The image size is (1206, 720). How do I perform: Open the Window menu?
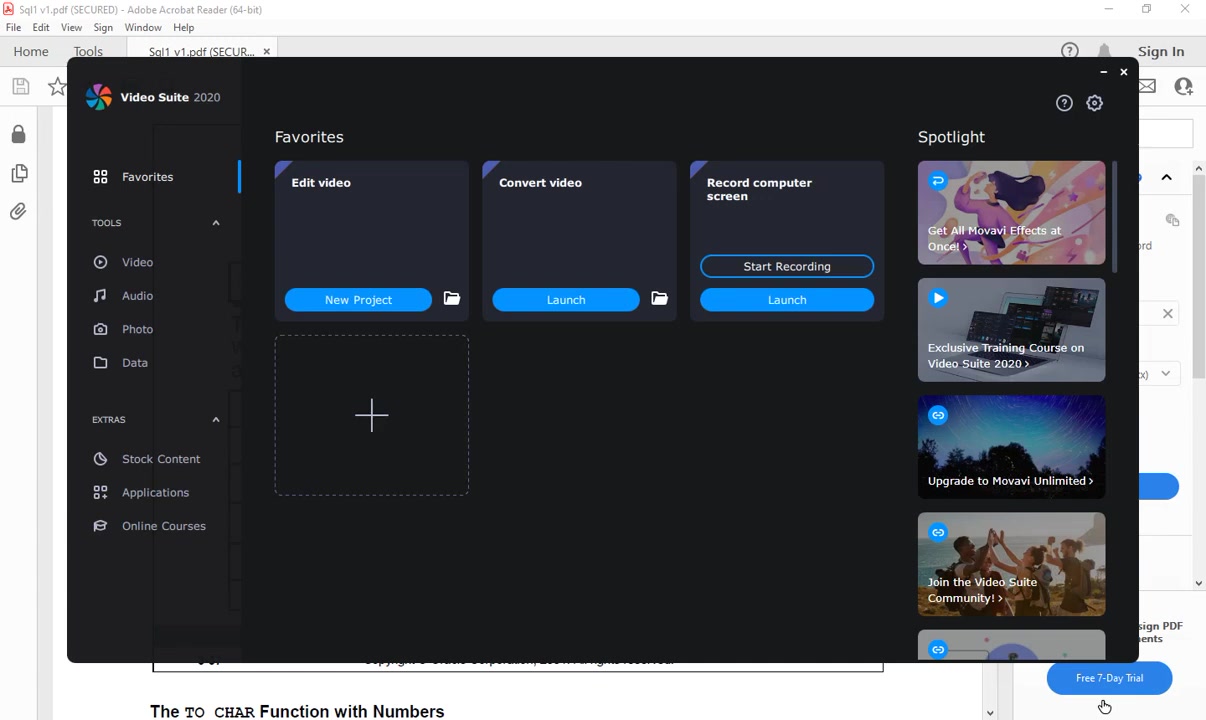point(143,28)
